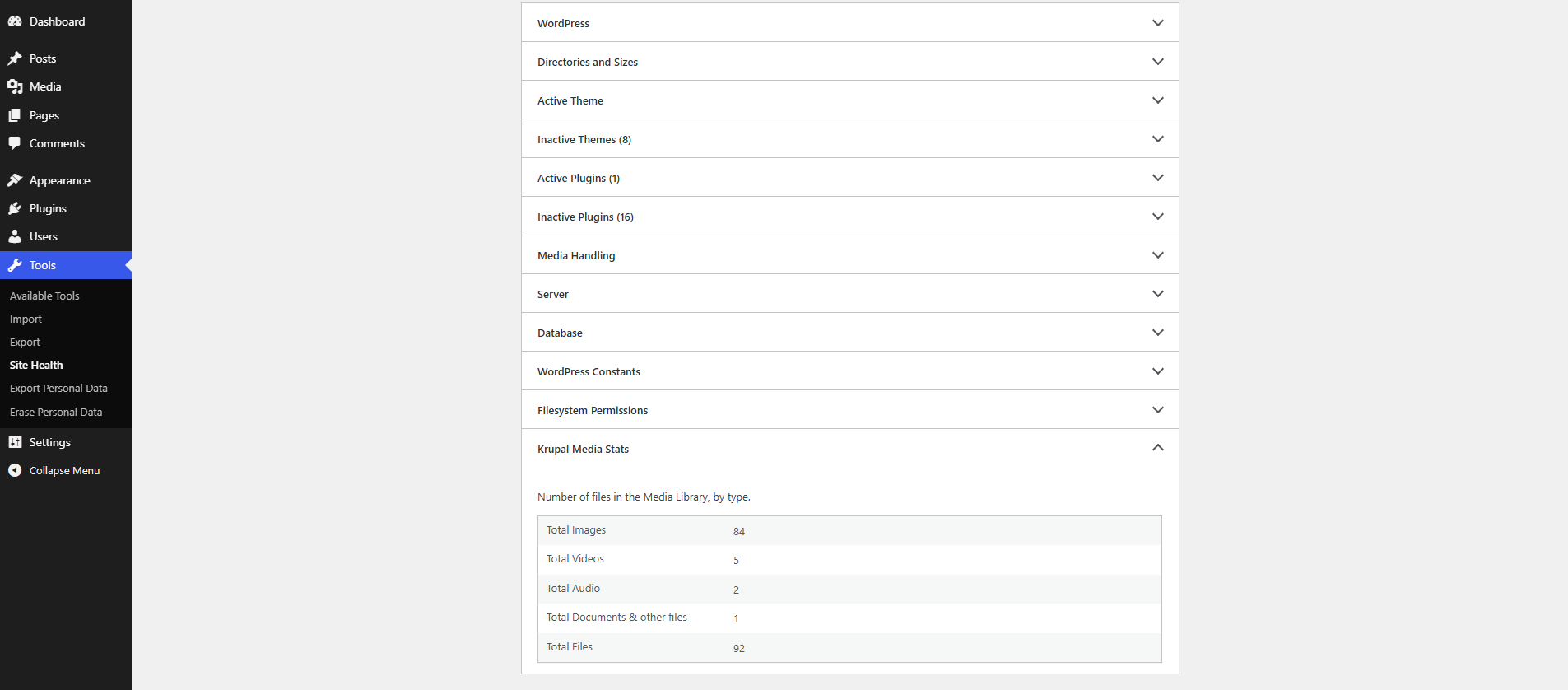Click the Appearance paintbrush icon

(15, 180)
